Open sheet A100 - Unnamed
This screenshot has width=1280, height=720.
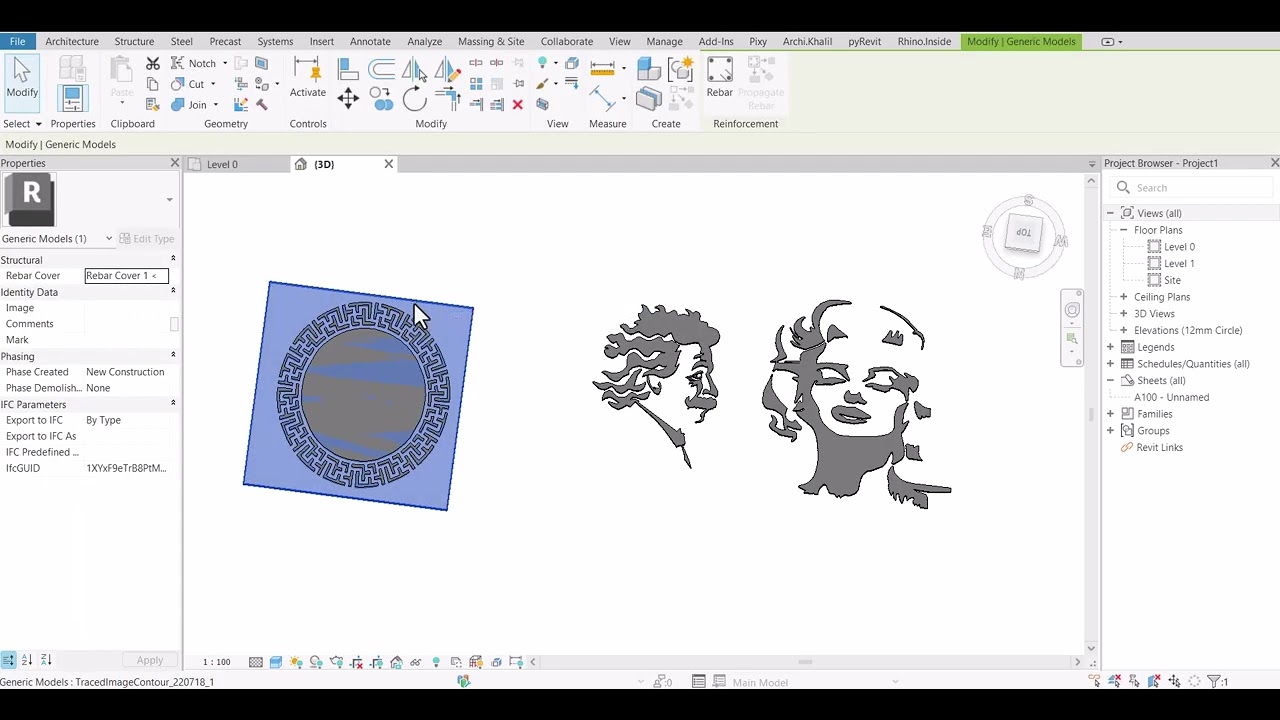tap(1171, 397)
